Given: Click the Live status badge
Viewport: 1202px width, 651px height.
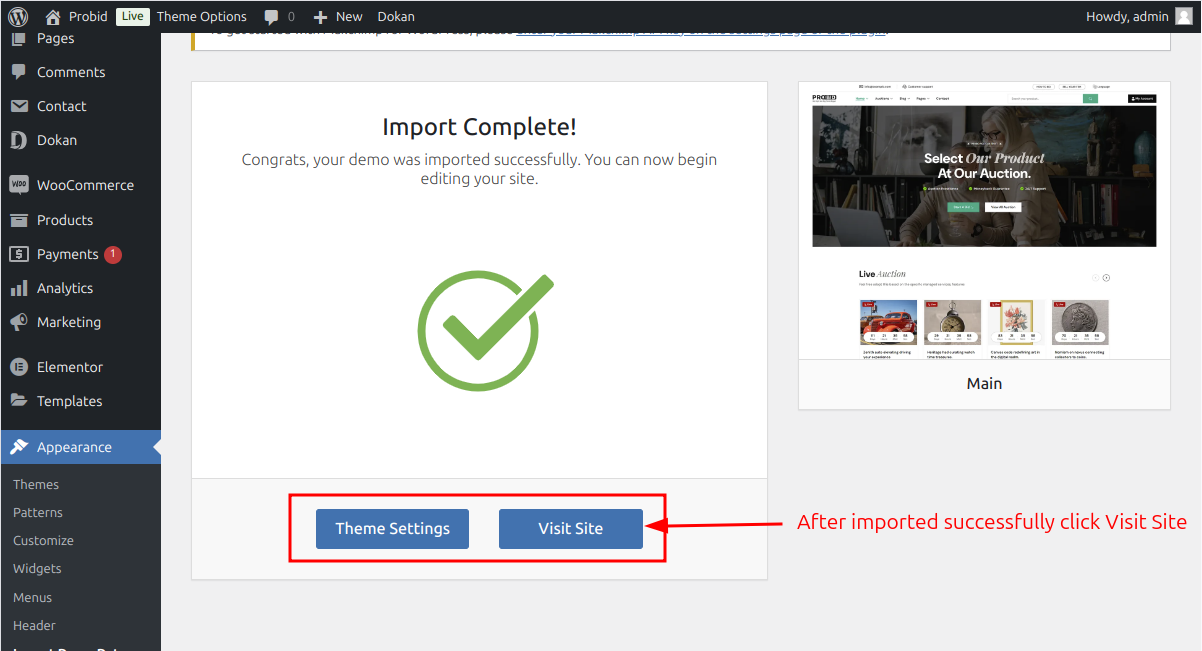Looking at the screenshot, I should [132, 16].
